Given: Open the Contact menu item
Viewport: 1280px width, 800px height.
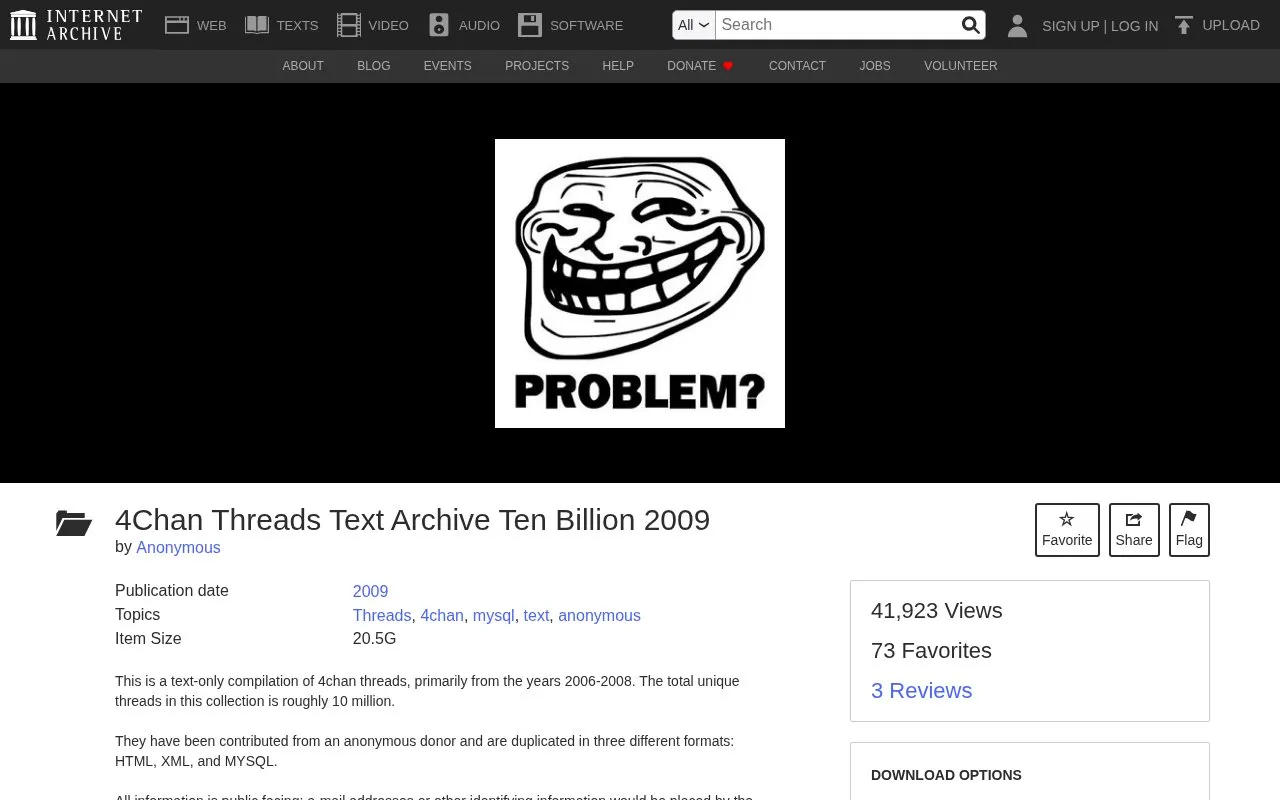Looking at the screenshot, I should point(797,66).
